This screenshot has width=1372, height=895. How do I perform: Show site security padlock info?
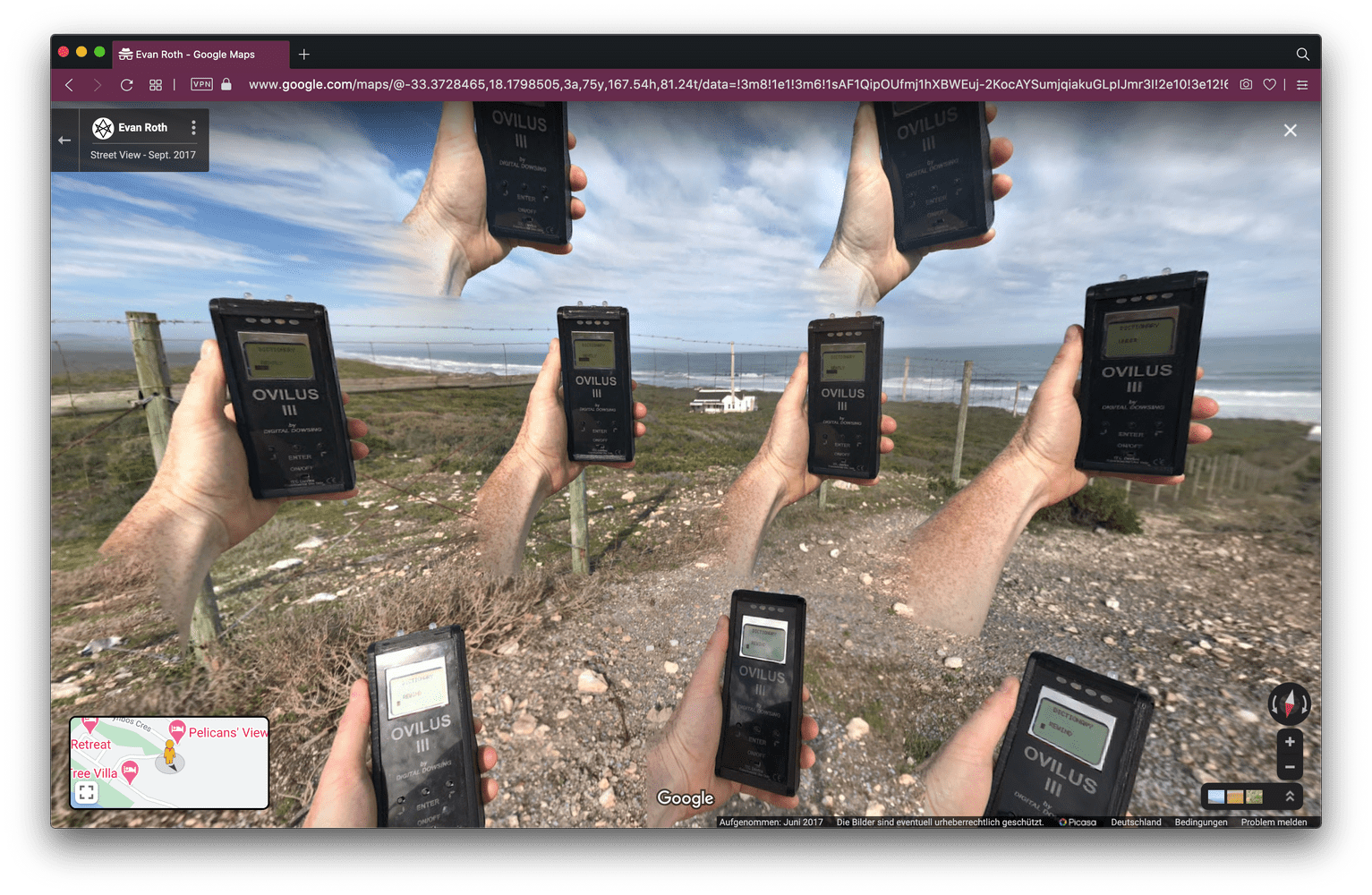(x=226, y=84)
